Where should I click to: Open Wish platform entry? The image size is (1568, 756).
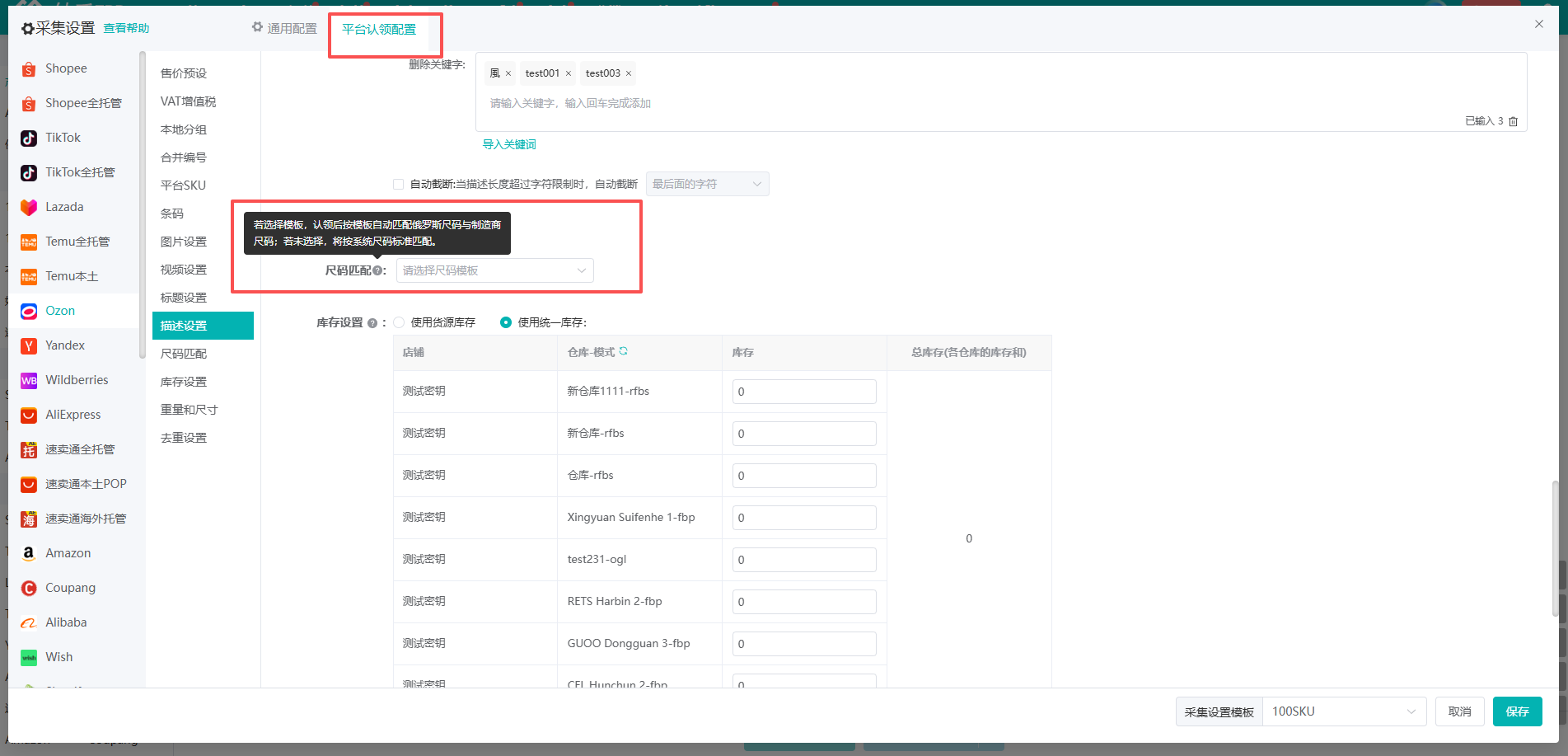click(x=59, y=657)
